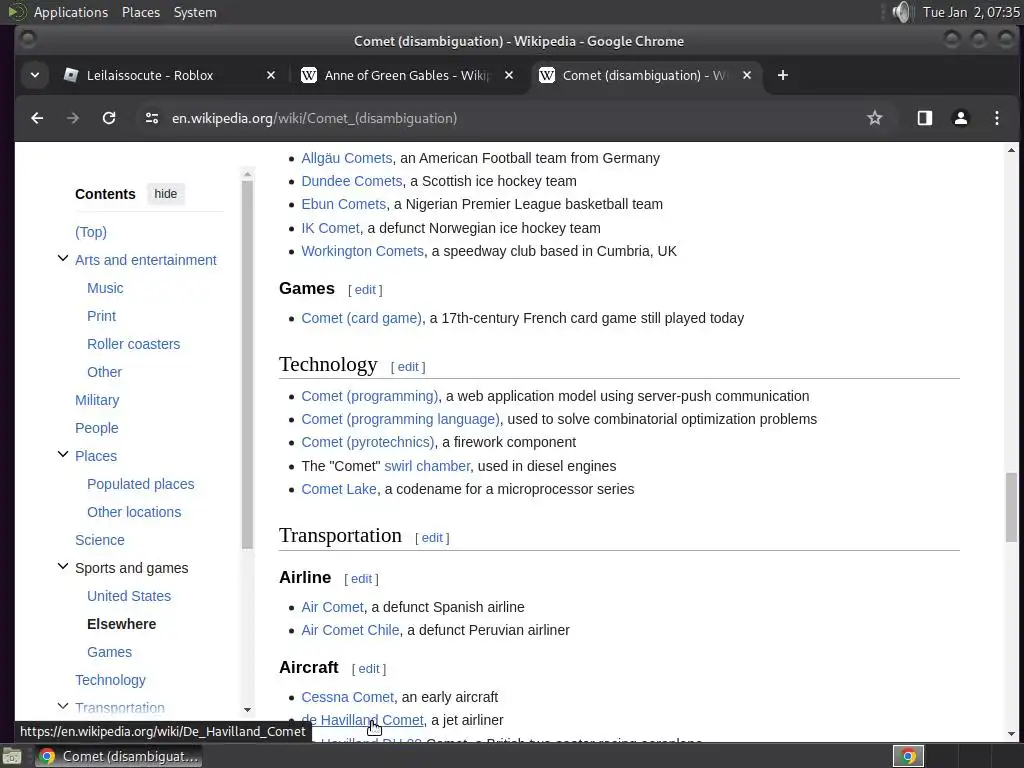Open the Comet (programming language) link
Image resolution: width=1024 pixels, height=768 pixels.
pos(400,419)
